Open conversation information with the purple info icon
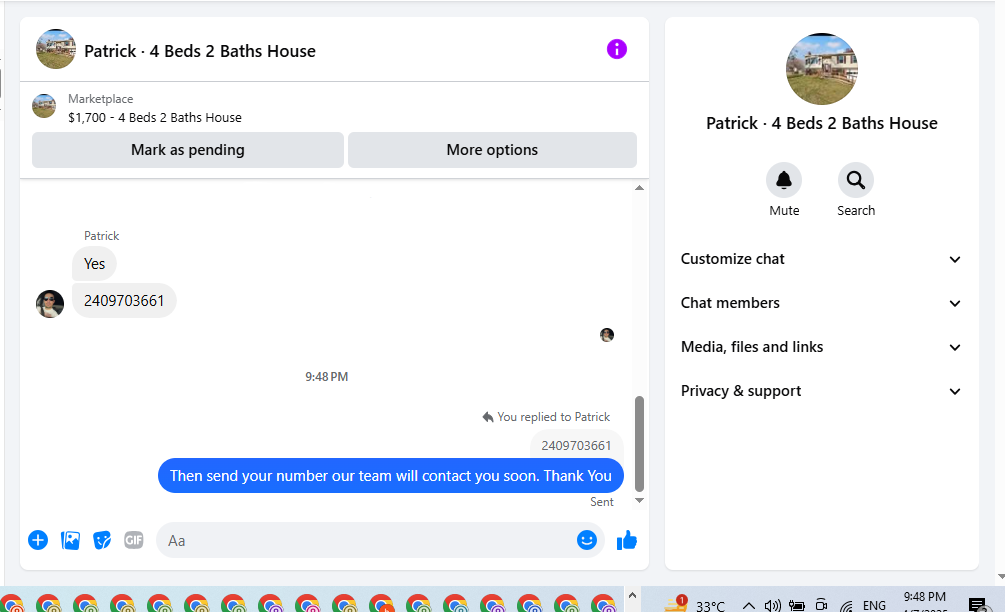This screenshot has width=1005, height=612. click(x=617, y=49)
